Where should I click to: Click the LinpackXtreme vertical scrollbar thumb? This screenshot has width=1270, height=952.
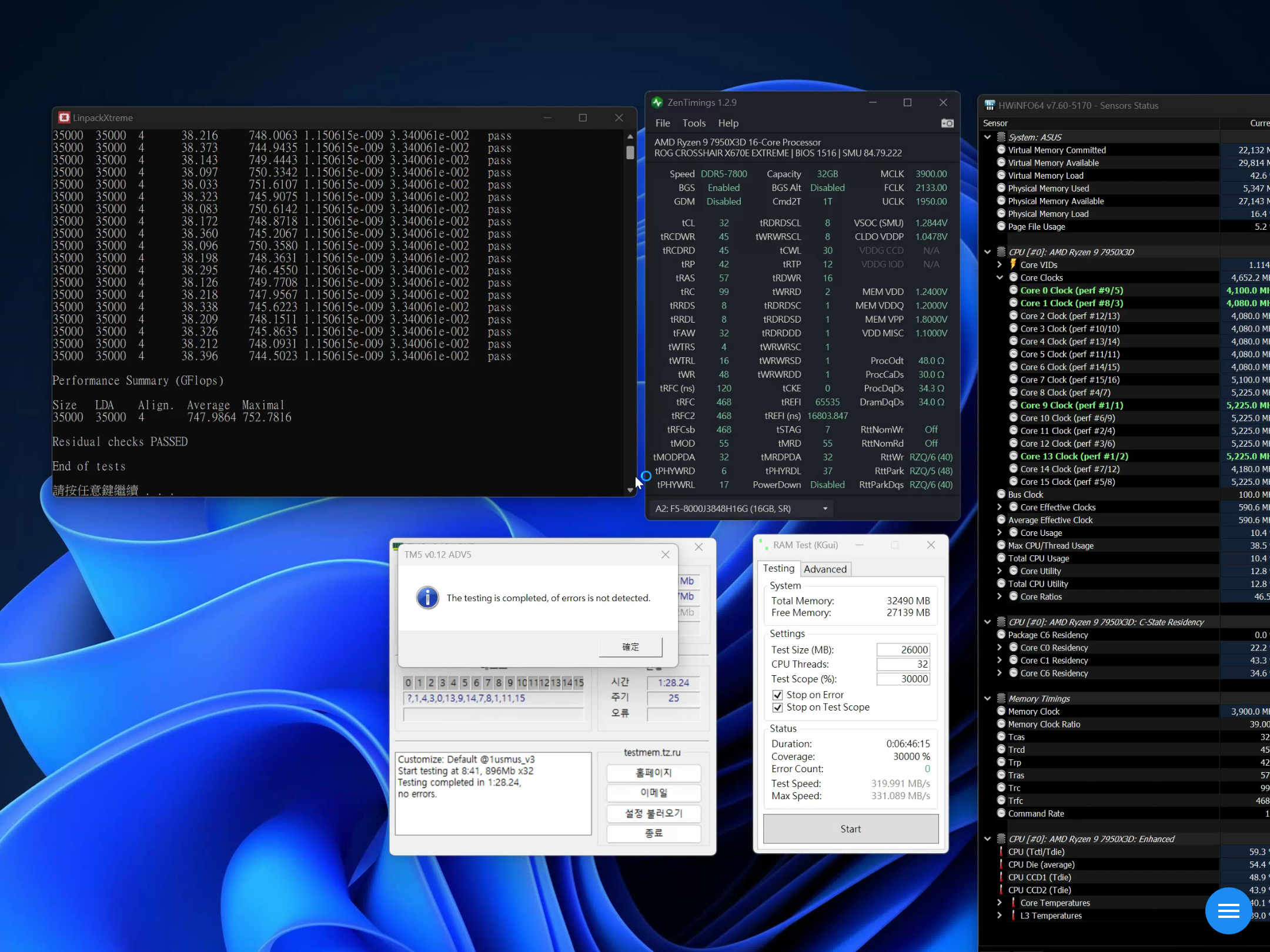[x=630, y=153]
